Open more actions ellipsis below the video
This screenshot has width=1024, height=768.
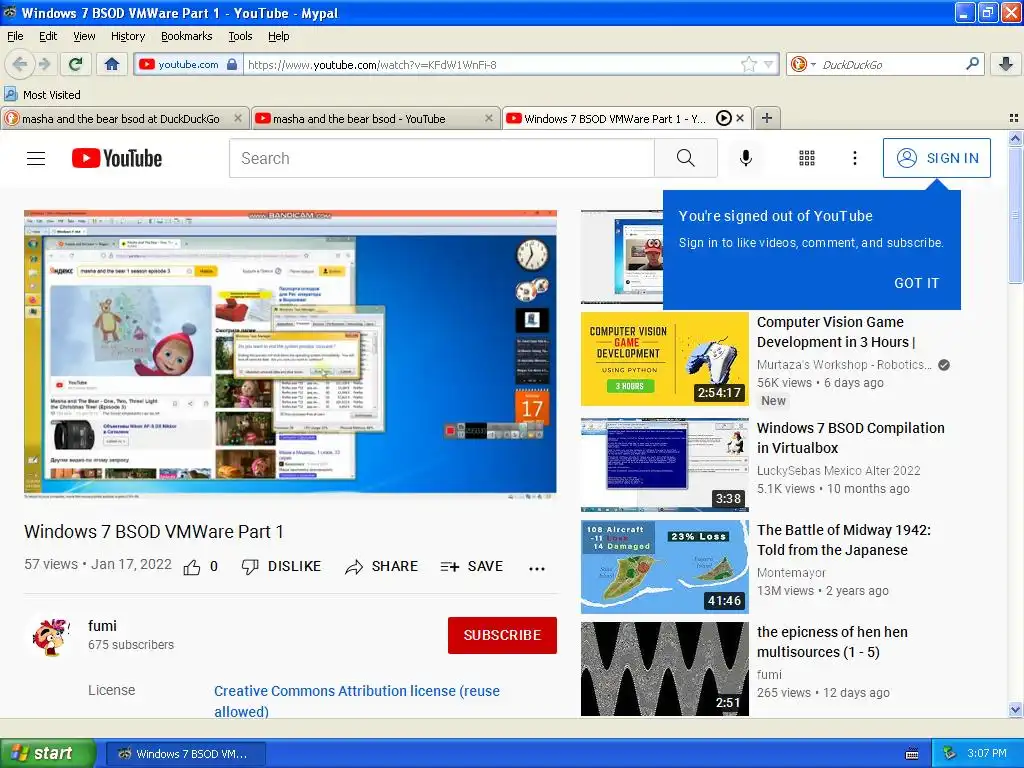[537, 568]
